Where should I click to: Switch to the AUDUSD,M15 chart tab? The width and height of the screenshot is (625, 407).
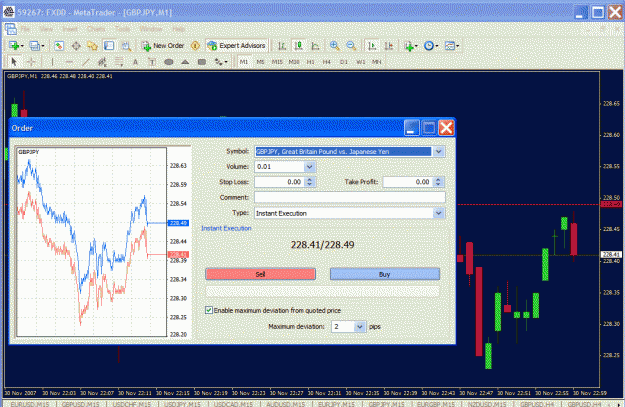pyautogui.click(x=285, y=404)
